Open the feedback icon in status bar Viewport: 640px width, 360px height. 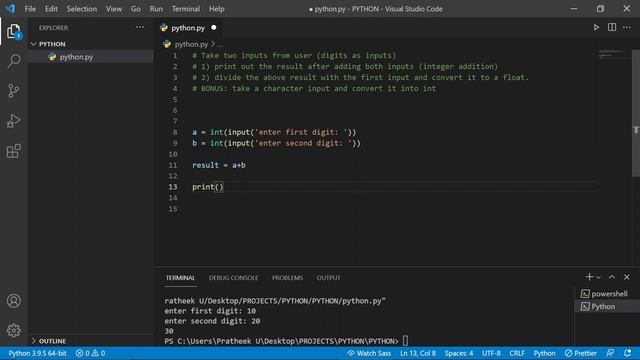click(x=610, y=353)
